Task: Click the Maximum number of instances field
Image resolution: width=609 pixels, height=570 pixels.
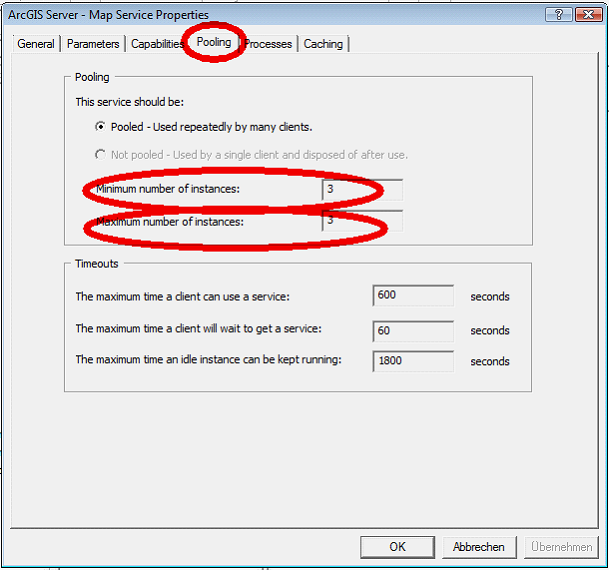Action: click(362, 221)
